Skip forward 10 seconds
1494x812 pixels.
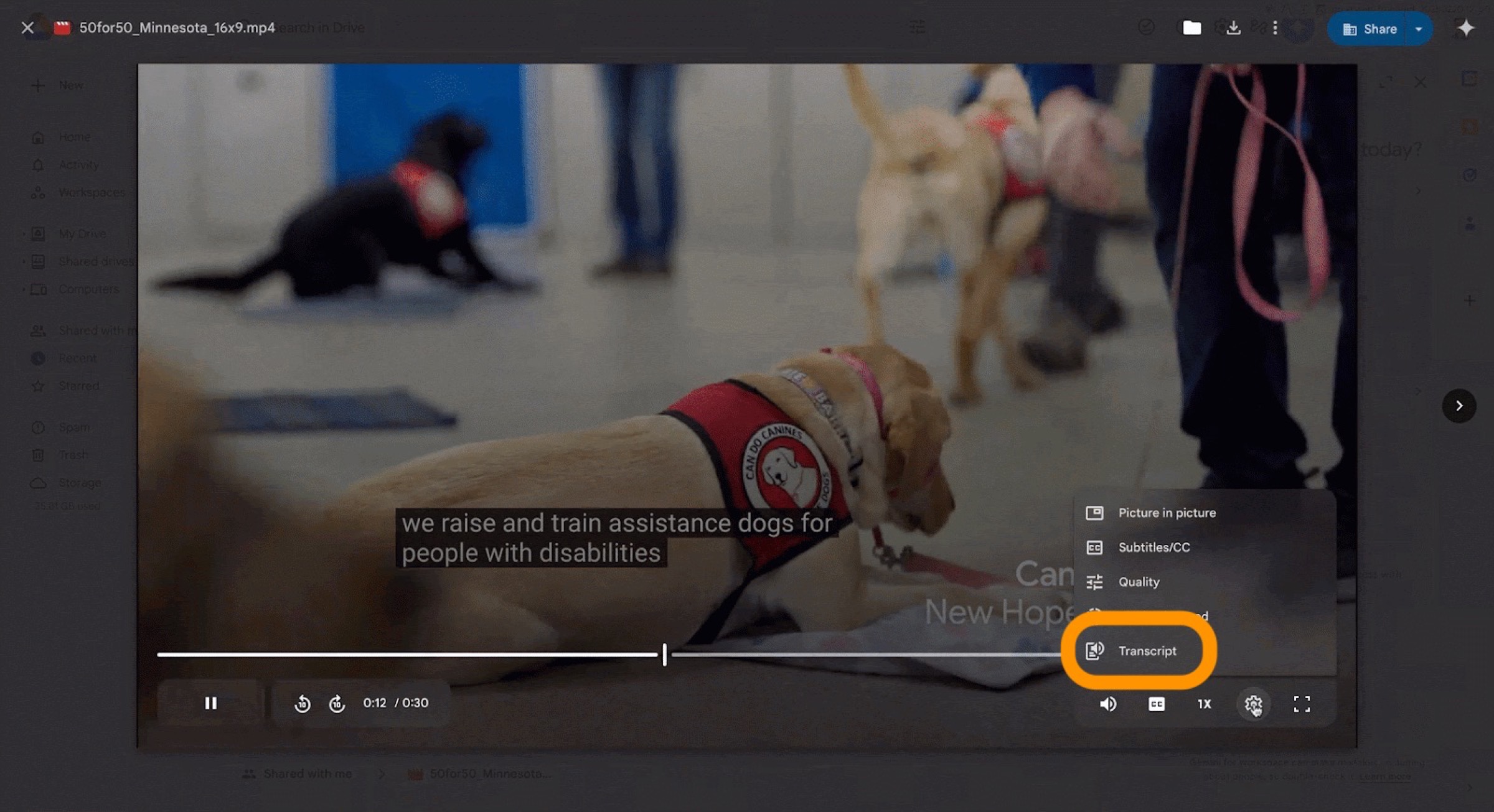pyautogui.click(x=337, y=703)
